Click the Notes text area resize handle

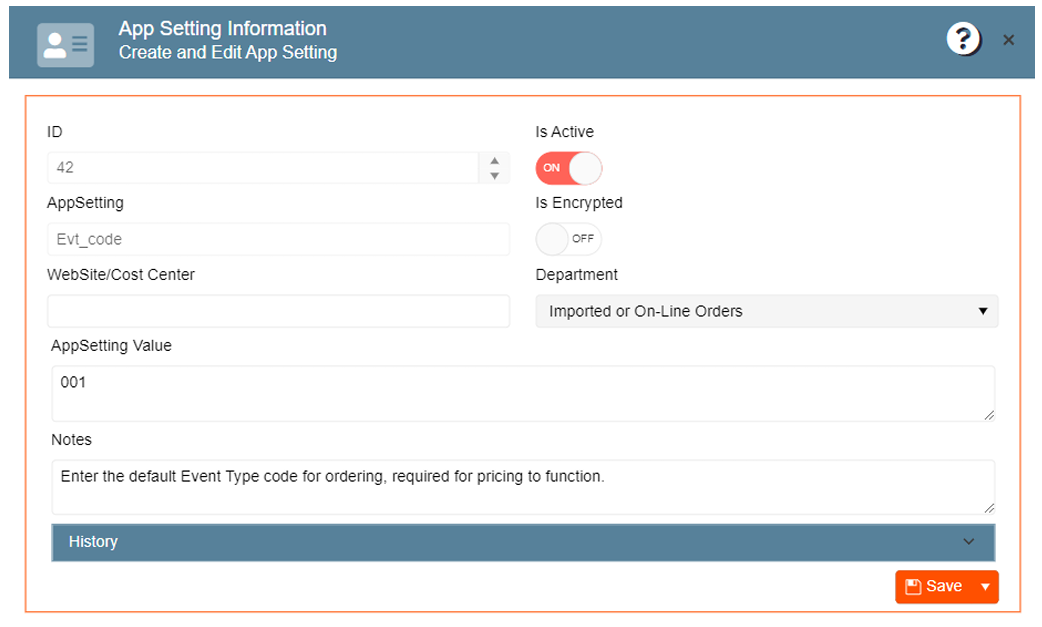click(x=989, y=508)
